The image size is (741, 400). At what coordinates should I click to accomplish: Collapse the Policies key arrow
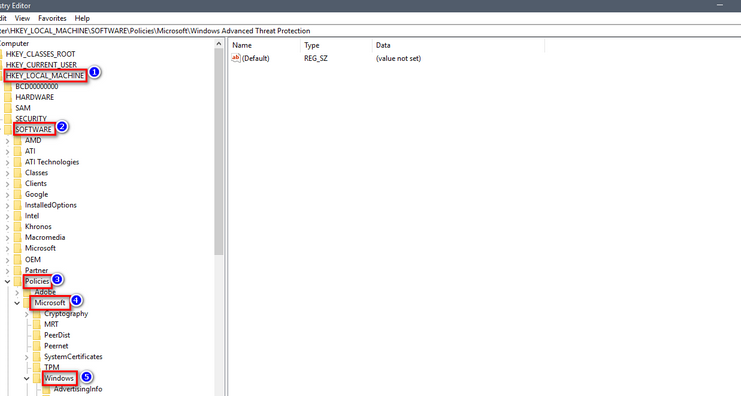point(7,282)
